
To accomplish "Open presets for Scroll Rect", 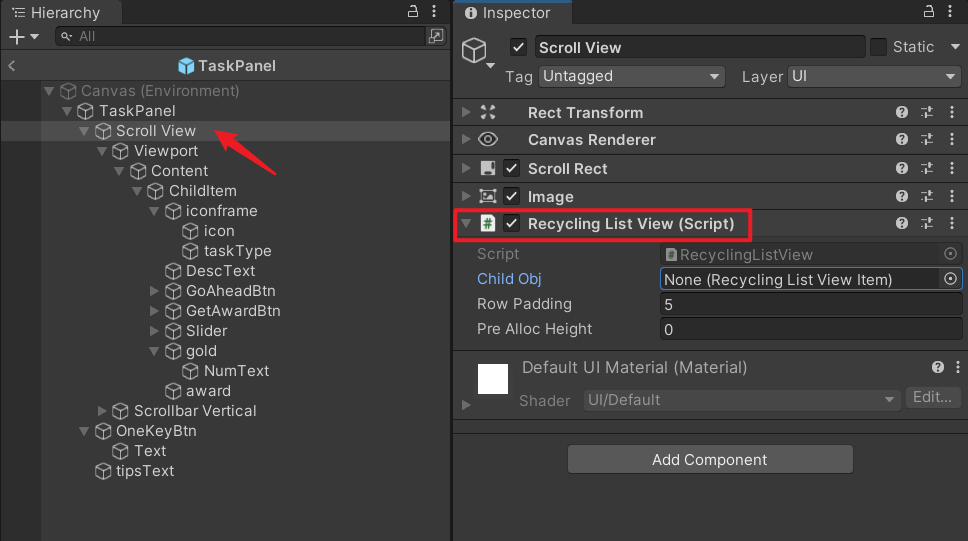I will [927, 168].
